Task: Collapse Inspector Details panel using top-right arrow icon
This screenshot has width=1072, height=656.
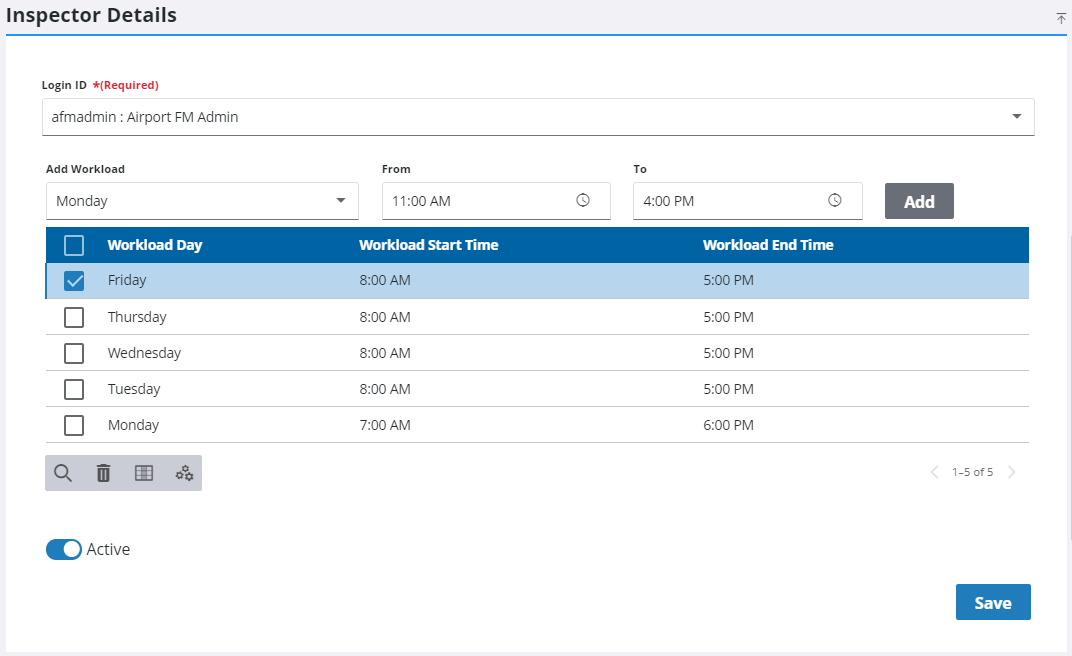Action: (x=1061, y=18)
